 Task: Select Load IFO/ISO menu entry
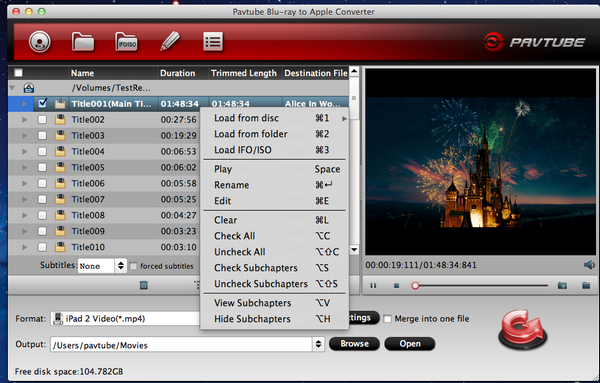point(274,150)
